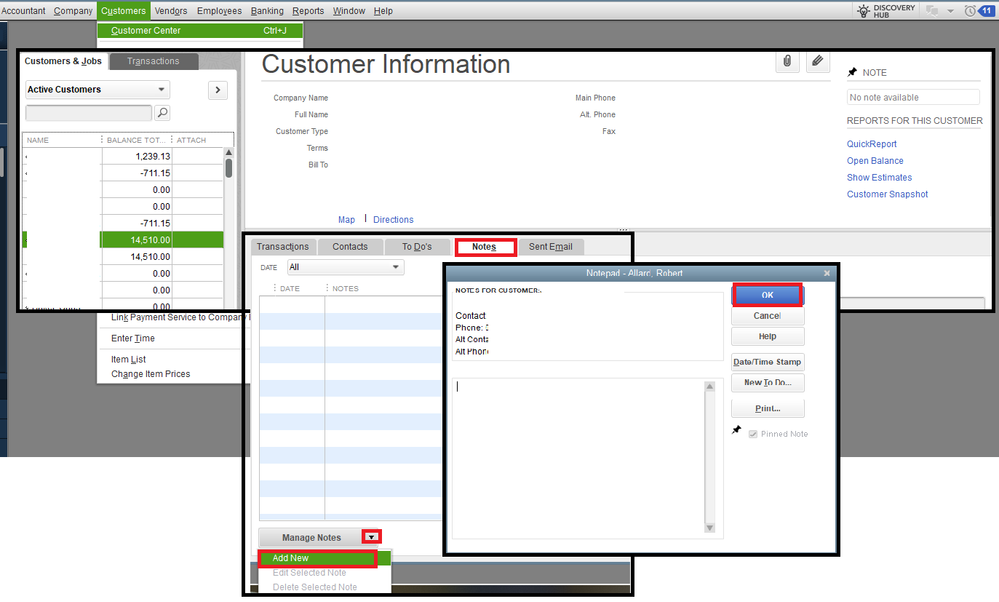The image size is (999, 602).
Task: Open the Open Balance report link
Action: coord(875,161)
